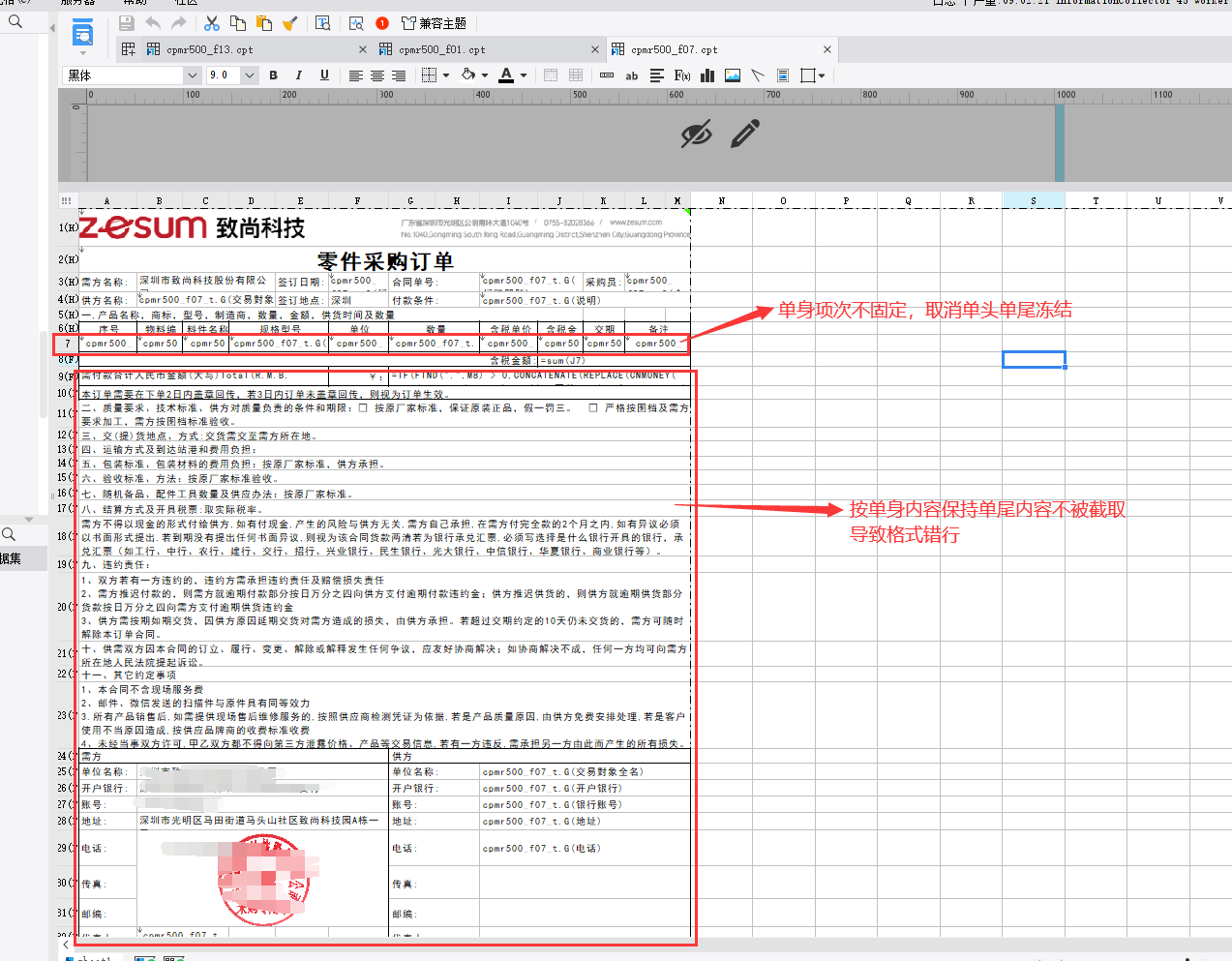
Task: Click the font color A swatch
Action: (x=506, y=75)
